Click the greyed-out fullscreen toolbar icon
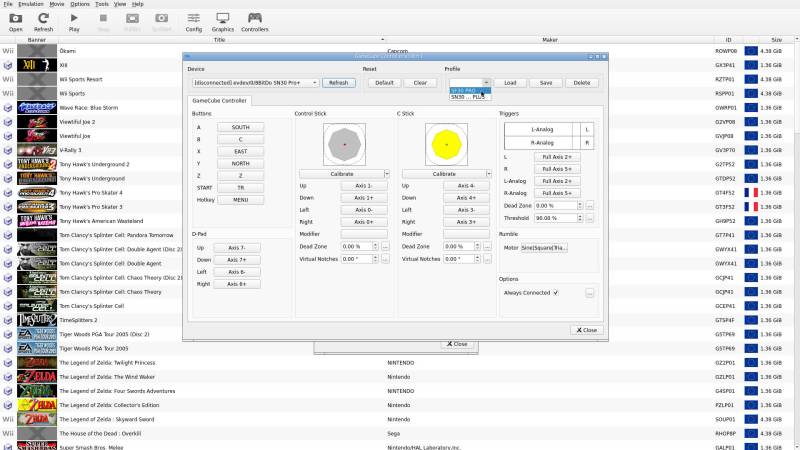 tap(132, 22)
